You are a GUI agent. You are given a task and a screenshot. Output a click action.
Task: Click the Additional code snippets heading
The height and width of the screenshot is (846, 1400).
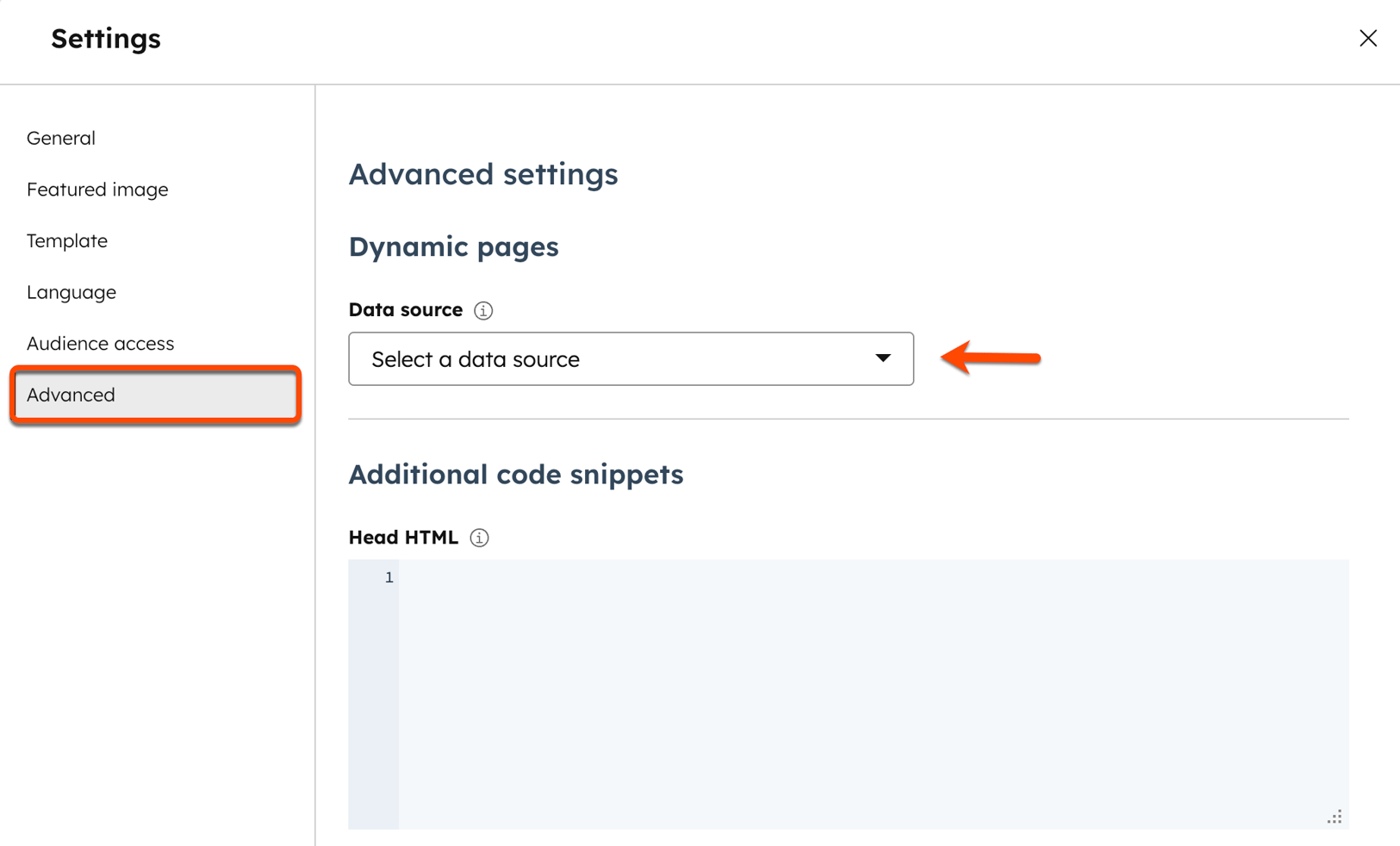tap(515, 475)
